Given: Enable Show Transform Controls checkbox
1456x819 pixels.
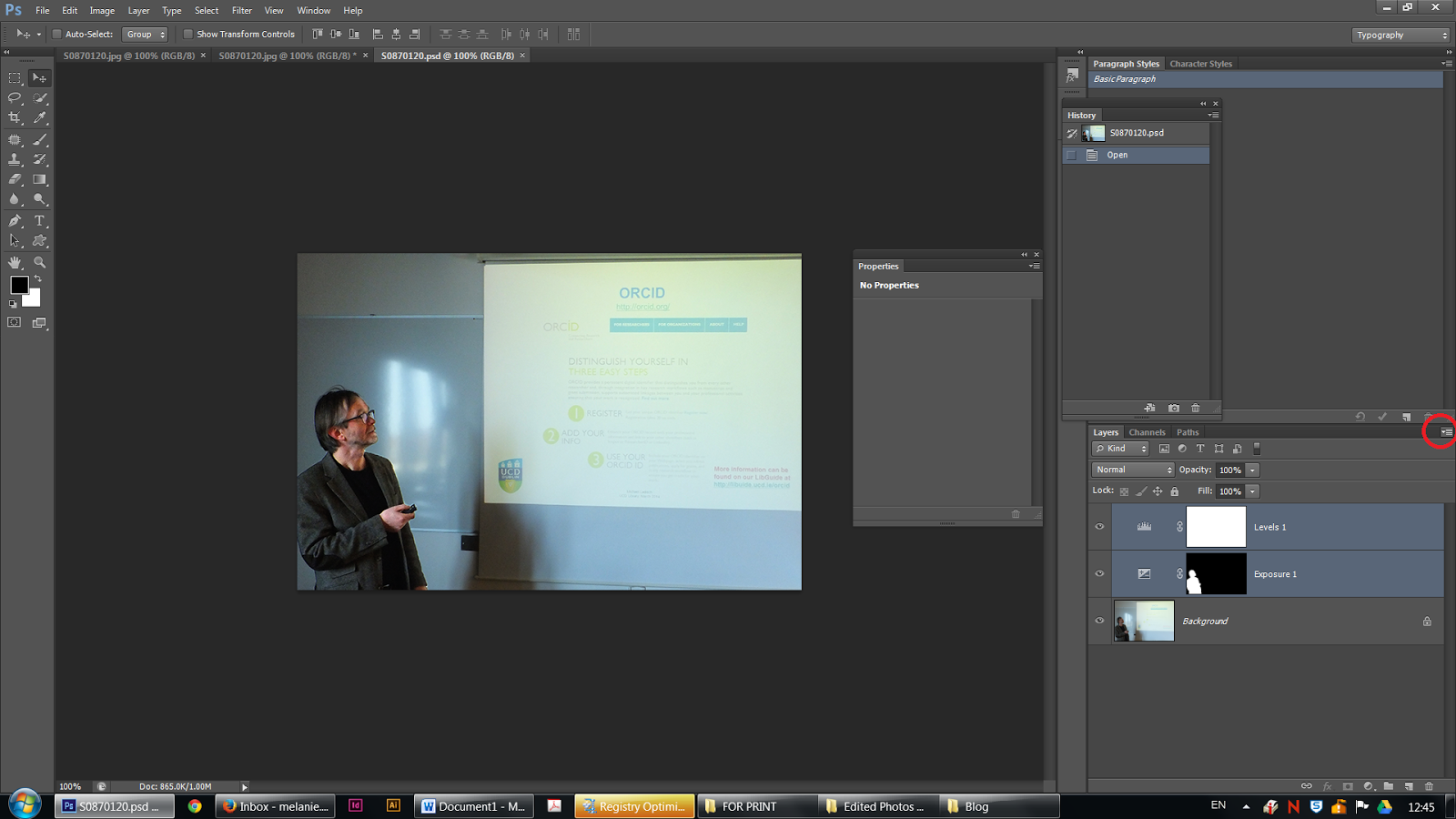Looking at the screenshot, I should 188,34.
